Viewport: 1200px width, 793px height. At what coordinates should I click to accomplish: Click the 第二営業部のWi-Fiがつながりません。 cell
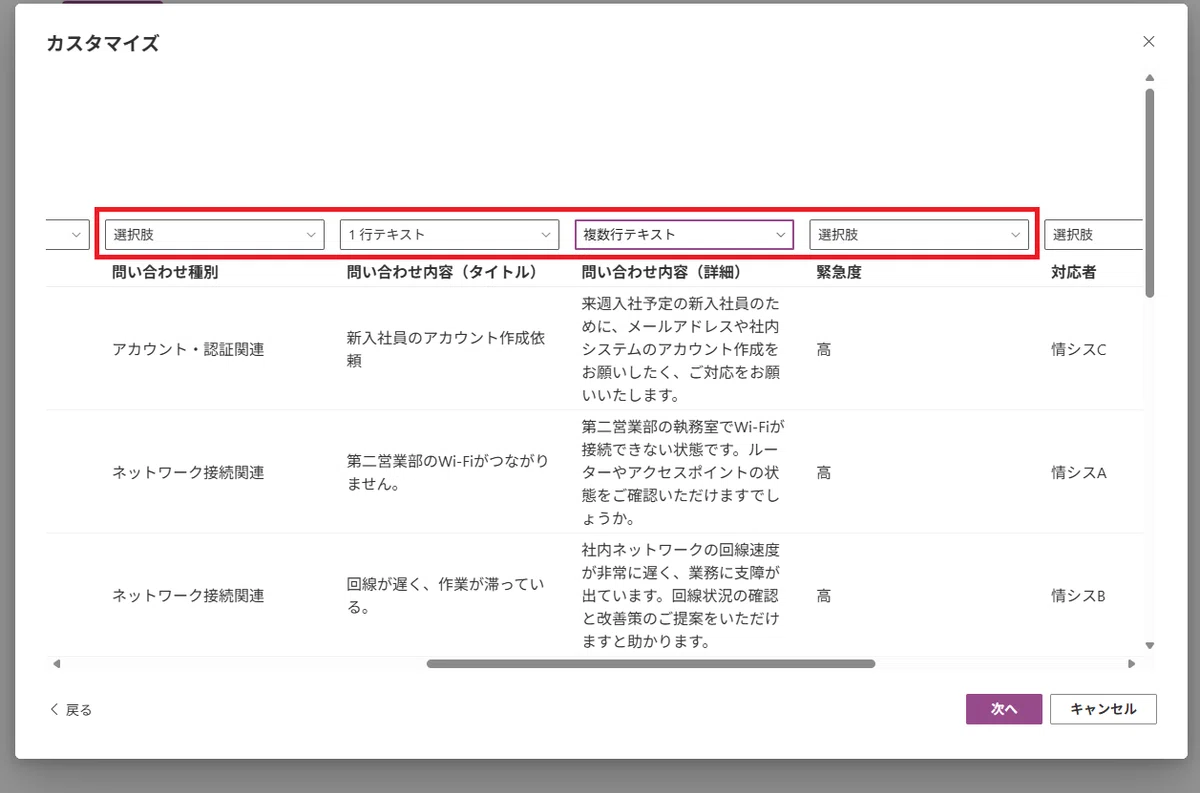(448, 472)
